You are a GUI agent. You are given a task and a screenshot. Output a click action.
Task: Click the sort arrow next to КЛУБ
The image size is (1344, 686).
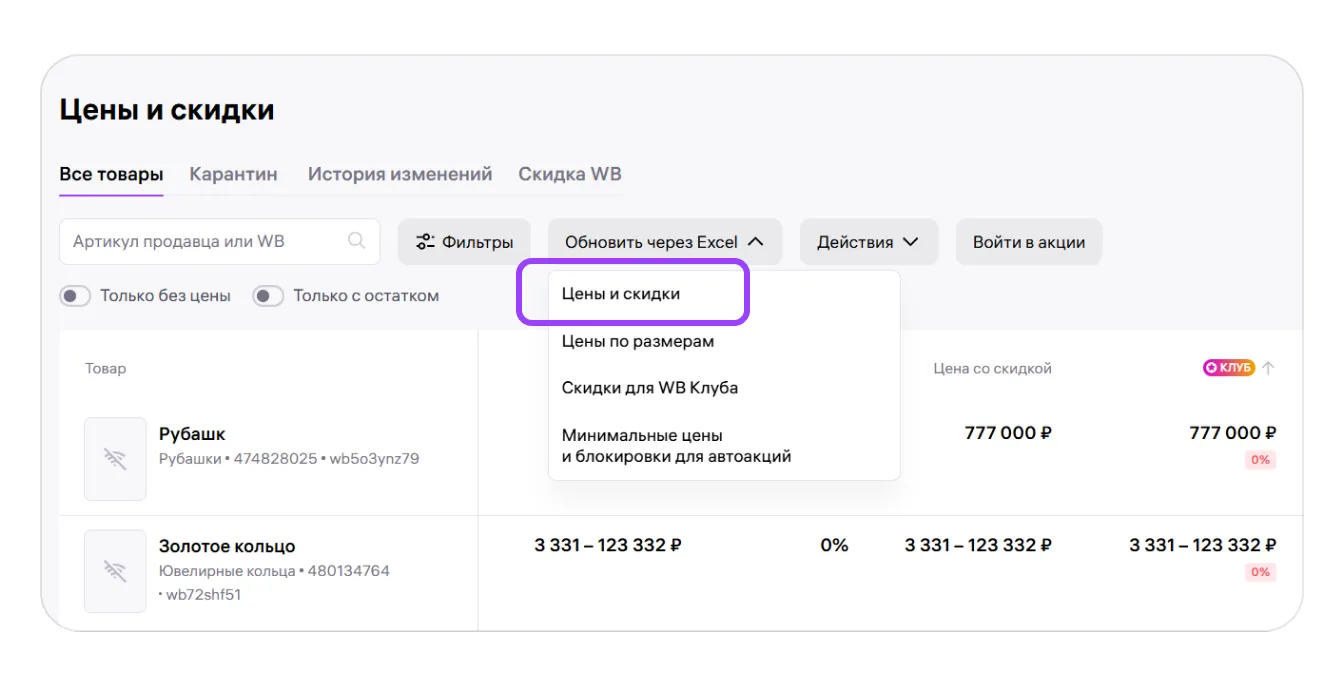(x=1268, y=368)
